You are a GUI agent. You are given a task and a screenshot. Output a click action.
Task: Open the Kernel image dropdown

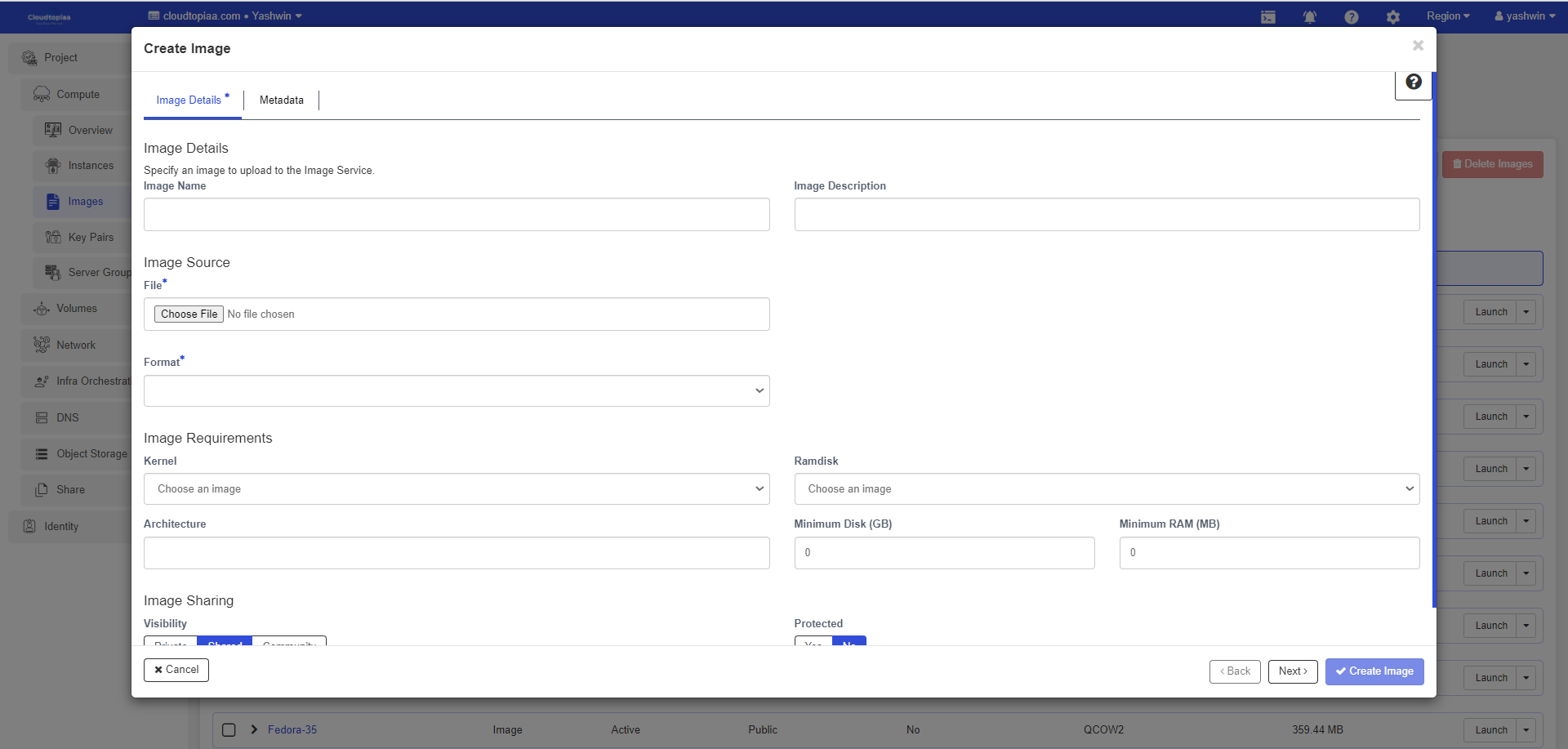pos(457,489)
